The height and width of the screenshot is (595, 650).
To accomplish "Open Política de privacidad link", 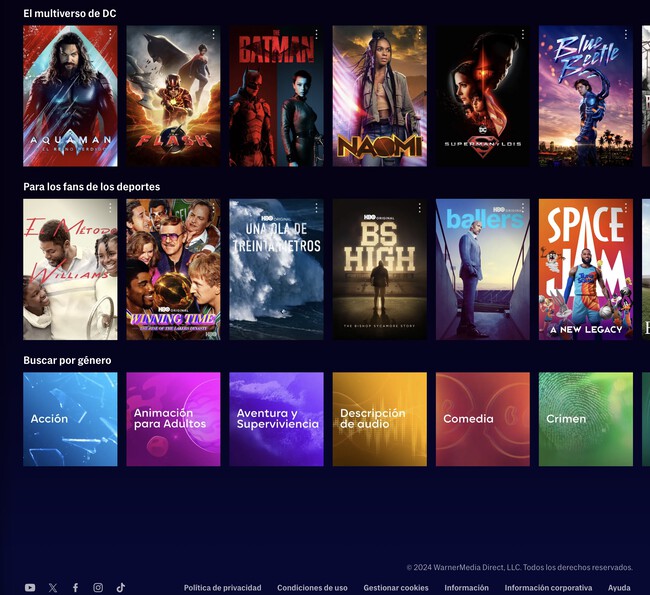I will [222, 588].
